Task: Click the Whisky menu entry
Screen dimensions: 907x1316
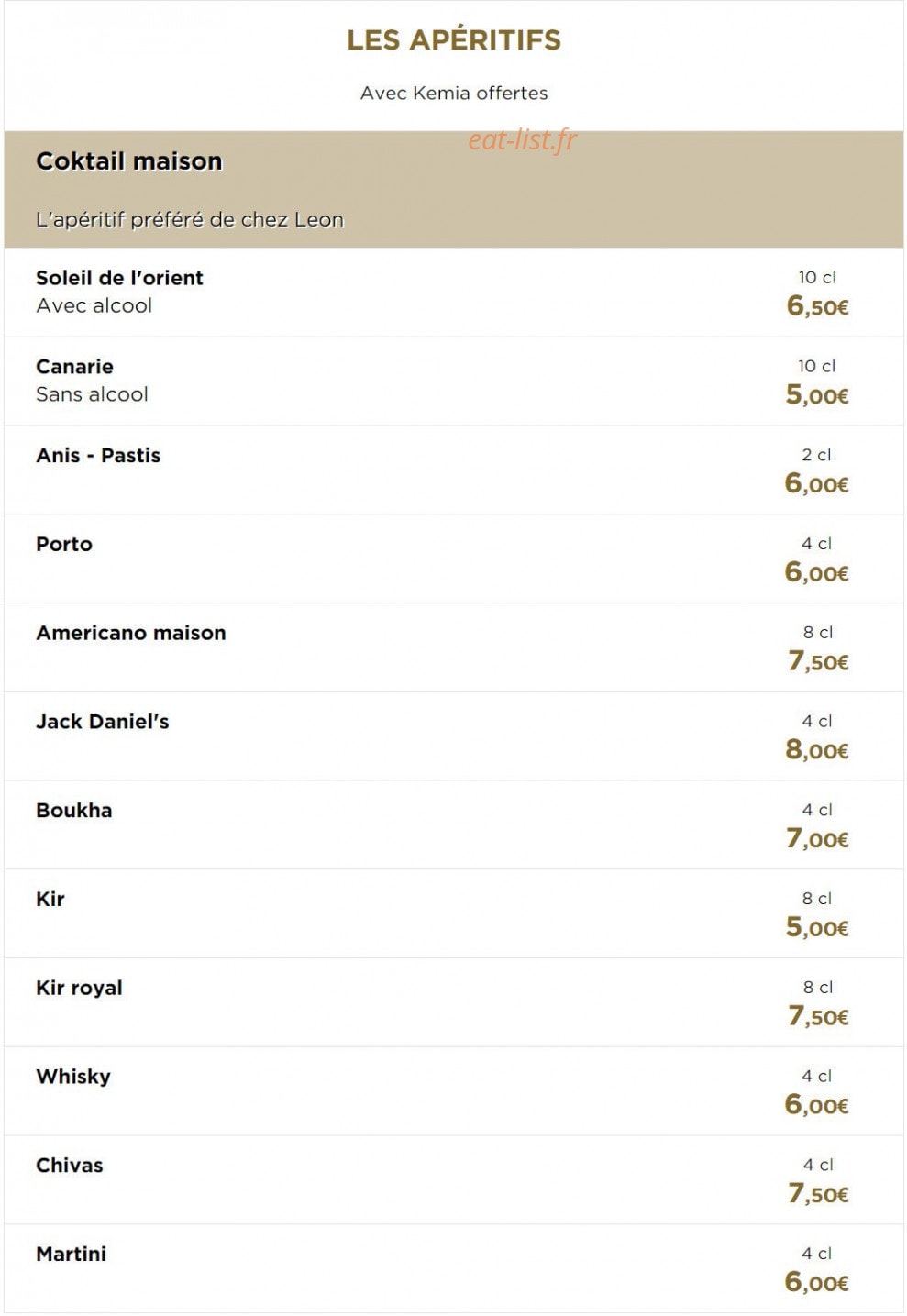Action: (454, 1091)
